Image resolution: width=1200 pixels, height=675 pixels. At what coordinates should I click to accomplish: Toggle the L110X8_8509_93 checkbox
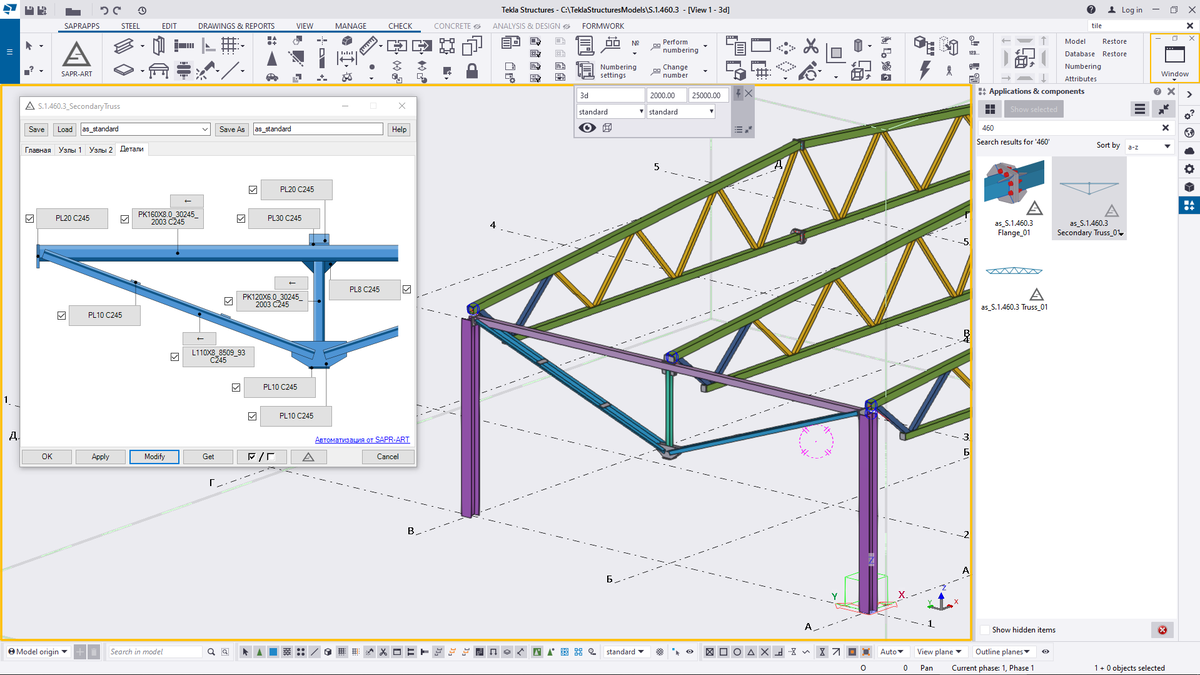175,355
